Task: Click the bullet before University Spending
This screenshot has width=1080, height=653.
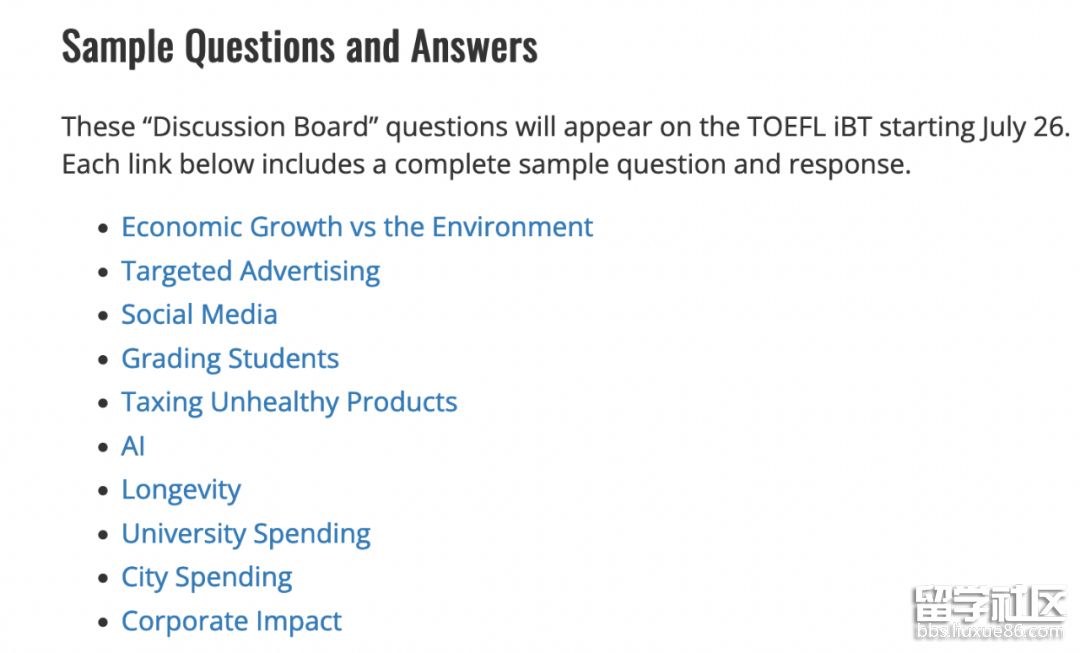Action: 103,535
